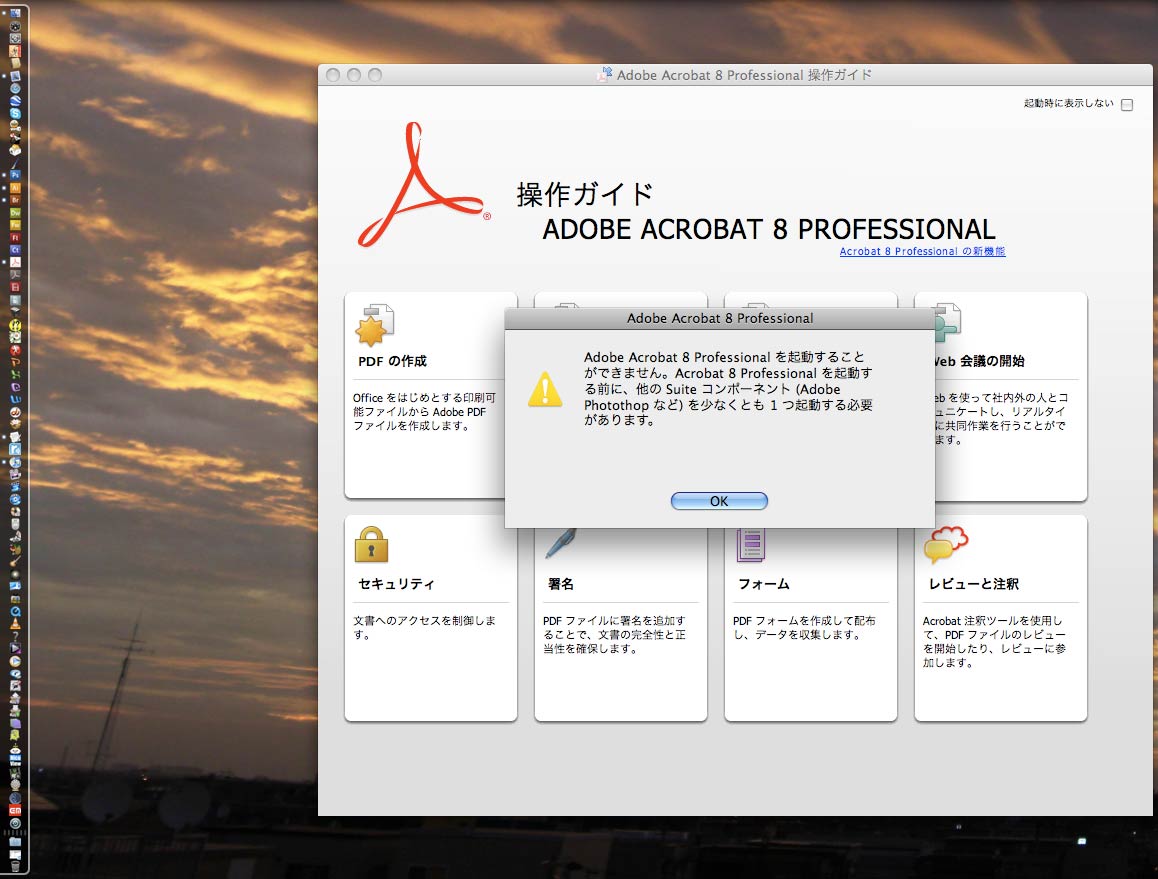Open Flash (Fl) in the dock
The image size is (1158, 879).
click(15, 238)
